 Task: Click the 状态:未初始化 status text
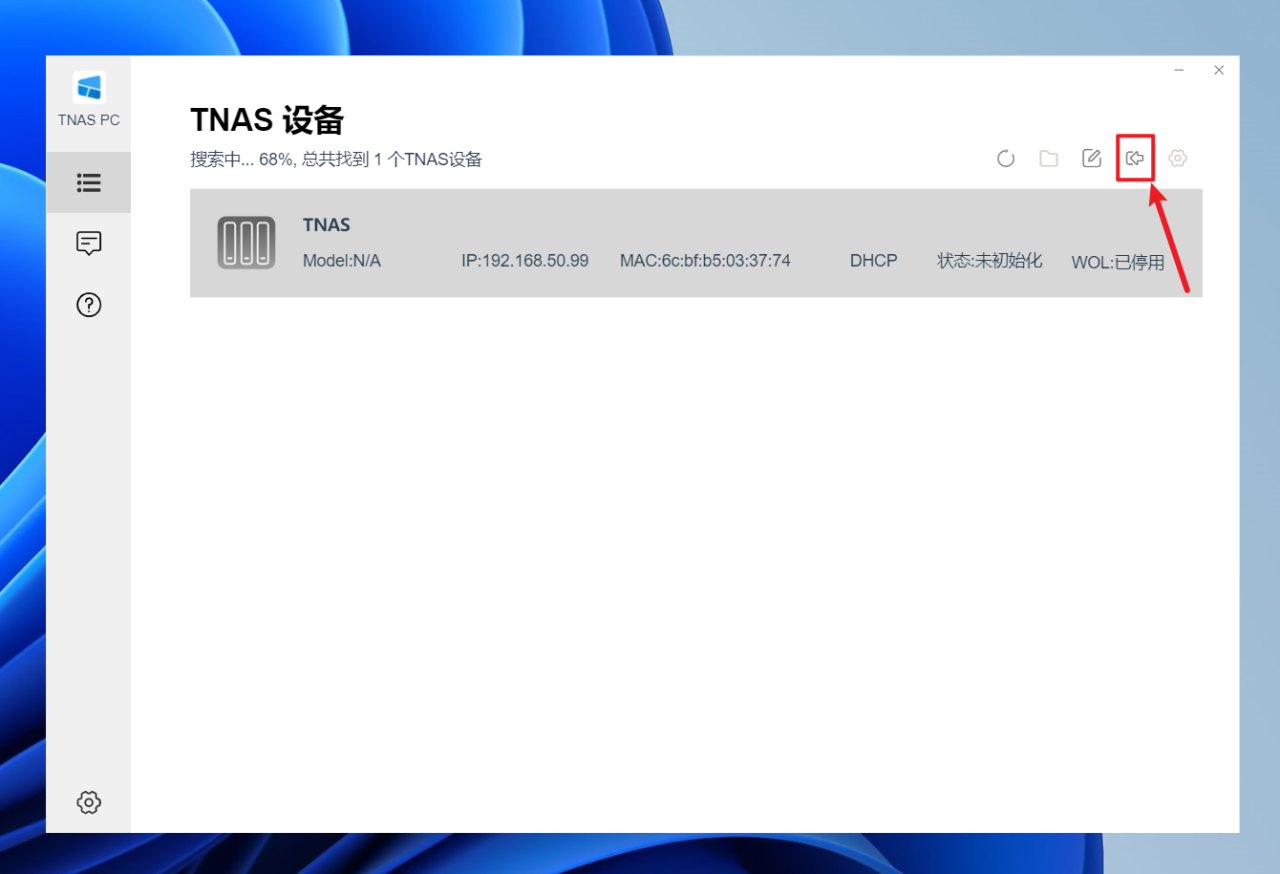tap(990, 261)
